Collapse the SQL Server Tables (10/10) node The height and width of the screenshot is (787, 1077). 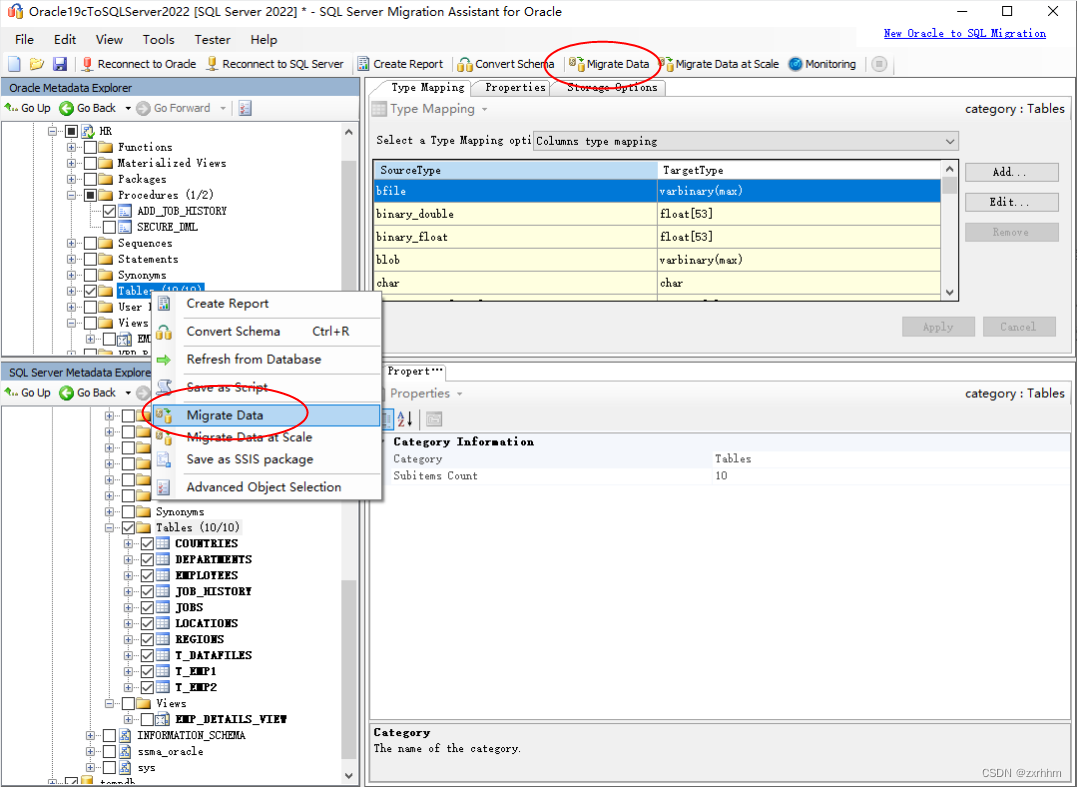tap(109, 527)
